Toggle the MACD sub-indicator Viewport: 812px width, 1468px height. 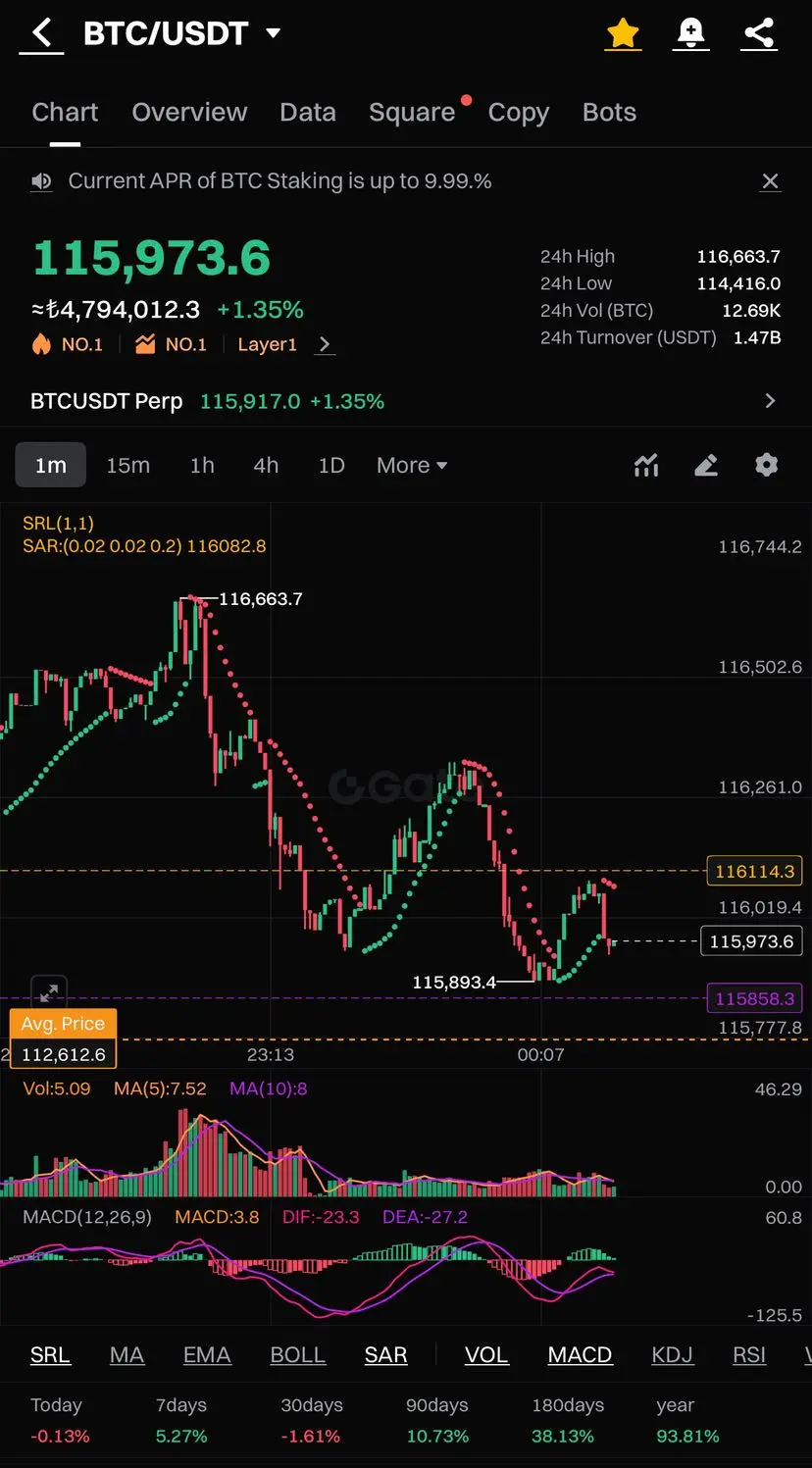(580, 1355)
